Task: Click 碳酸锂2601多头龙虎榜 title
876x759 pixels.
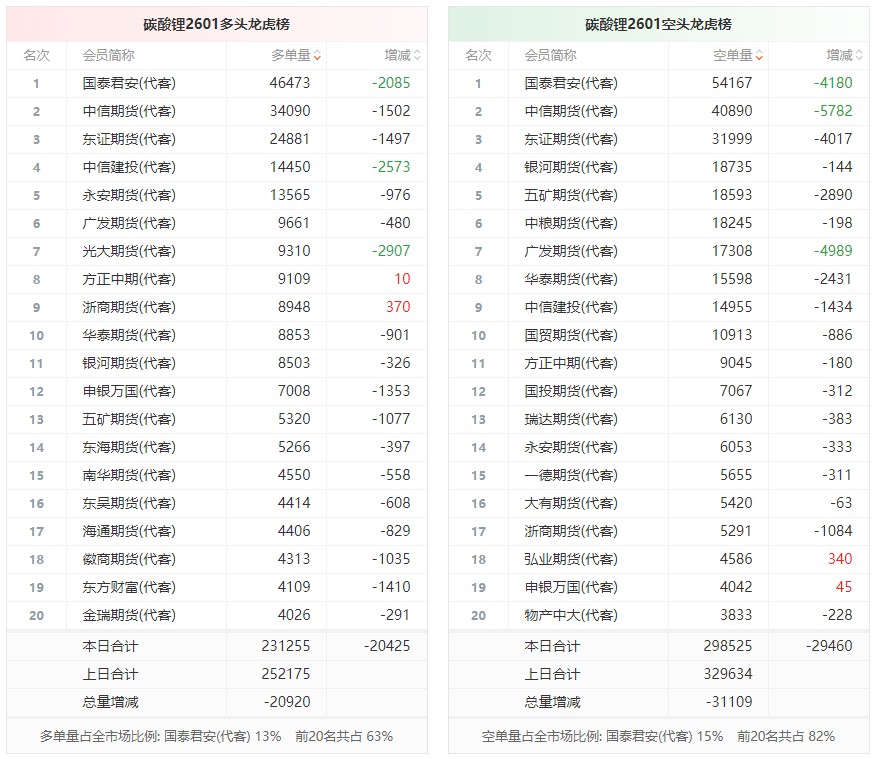Action: [x=217, y=24]
